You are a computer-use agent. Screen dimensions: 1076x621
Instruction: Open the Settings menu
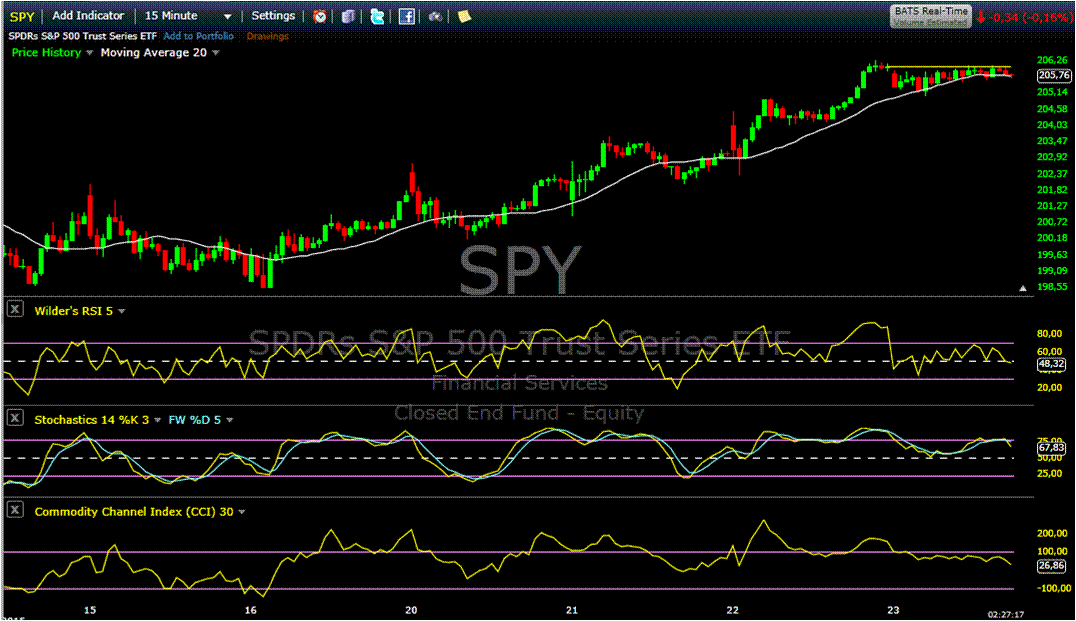[x=273, y=16]
